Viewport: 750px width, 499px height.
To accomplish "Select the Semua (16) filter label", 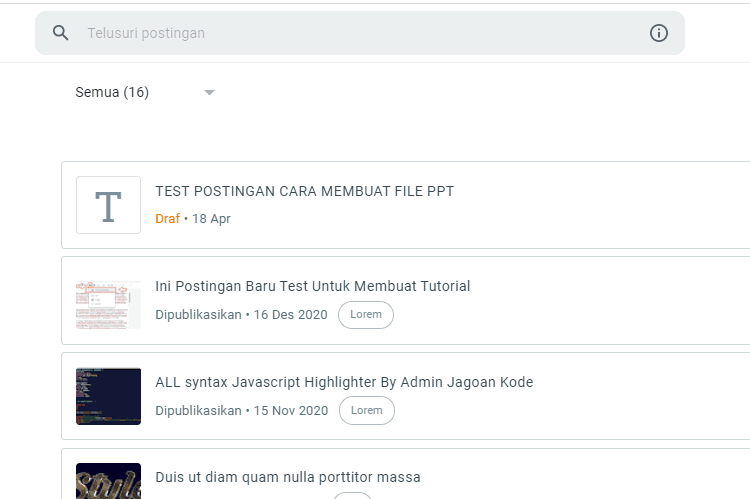I will (112, 92).
